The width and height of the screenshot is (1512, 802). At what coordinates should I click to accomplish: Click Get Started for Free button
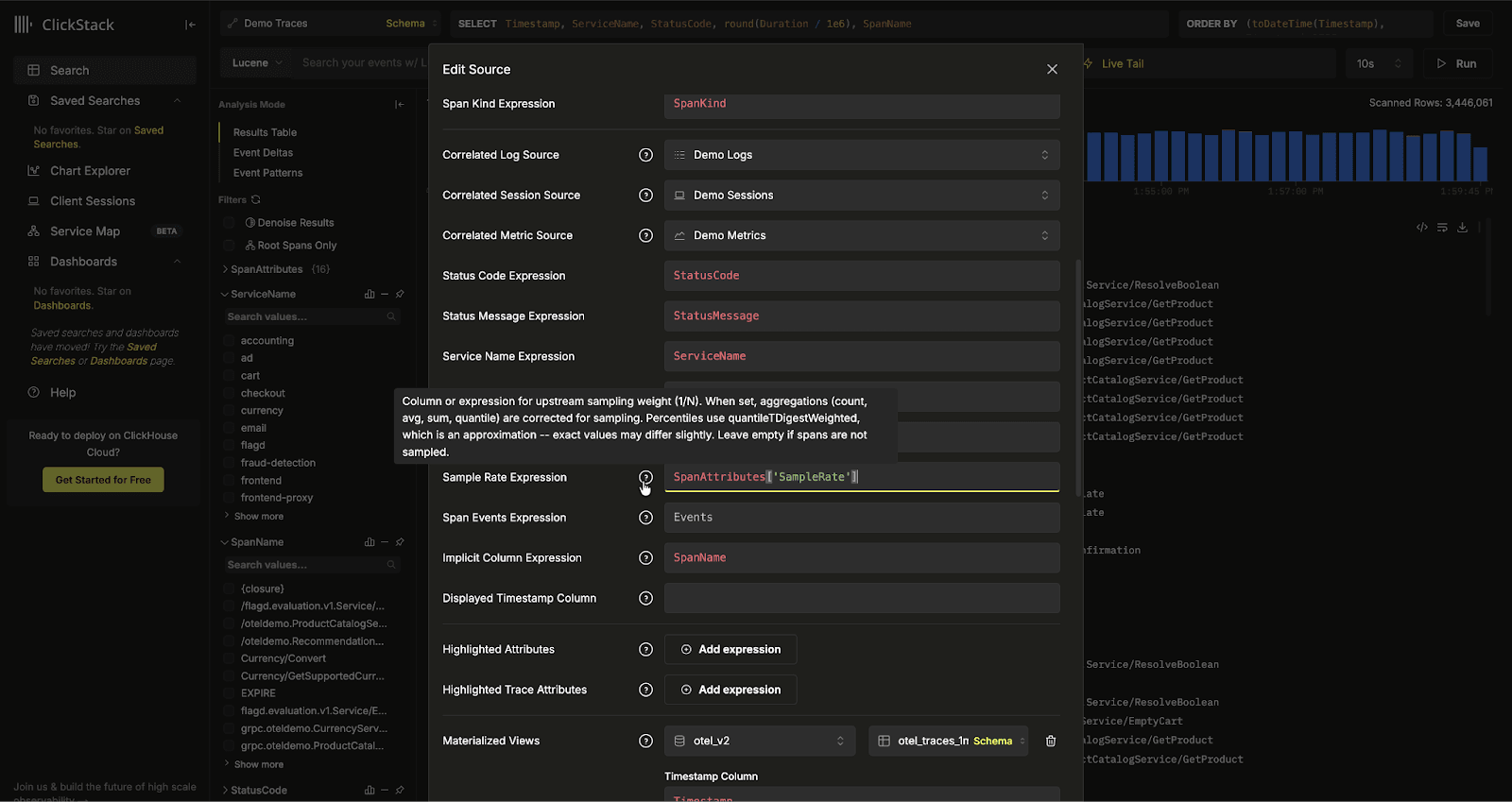click(103, 480)
